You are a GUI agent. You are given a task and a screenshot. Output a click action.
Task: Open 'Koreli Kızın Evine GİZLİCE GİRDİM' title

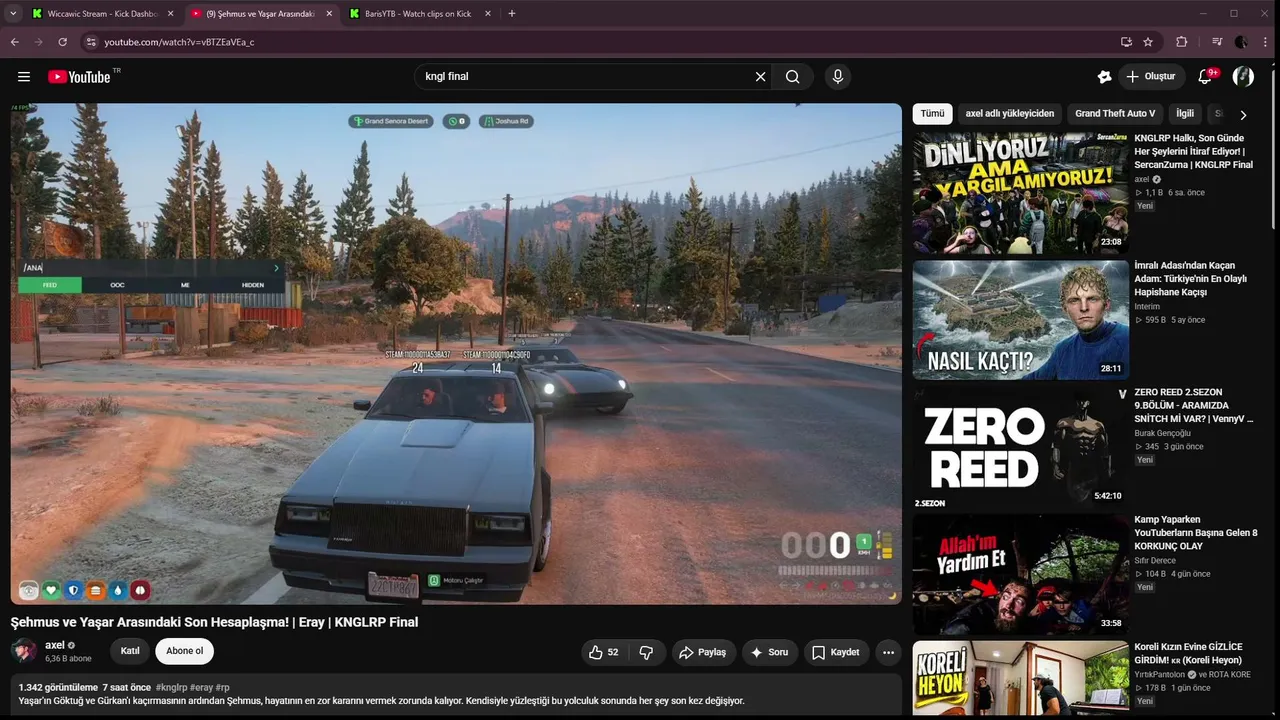pyautogui.click(x=1188, y=654)
